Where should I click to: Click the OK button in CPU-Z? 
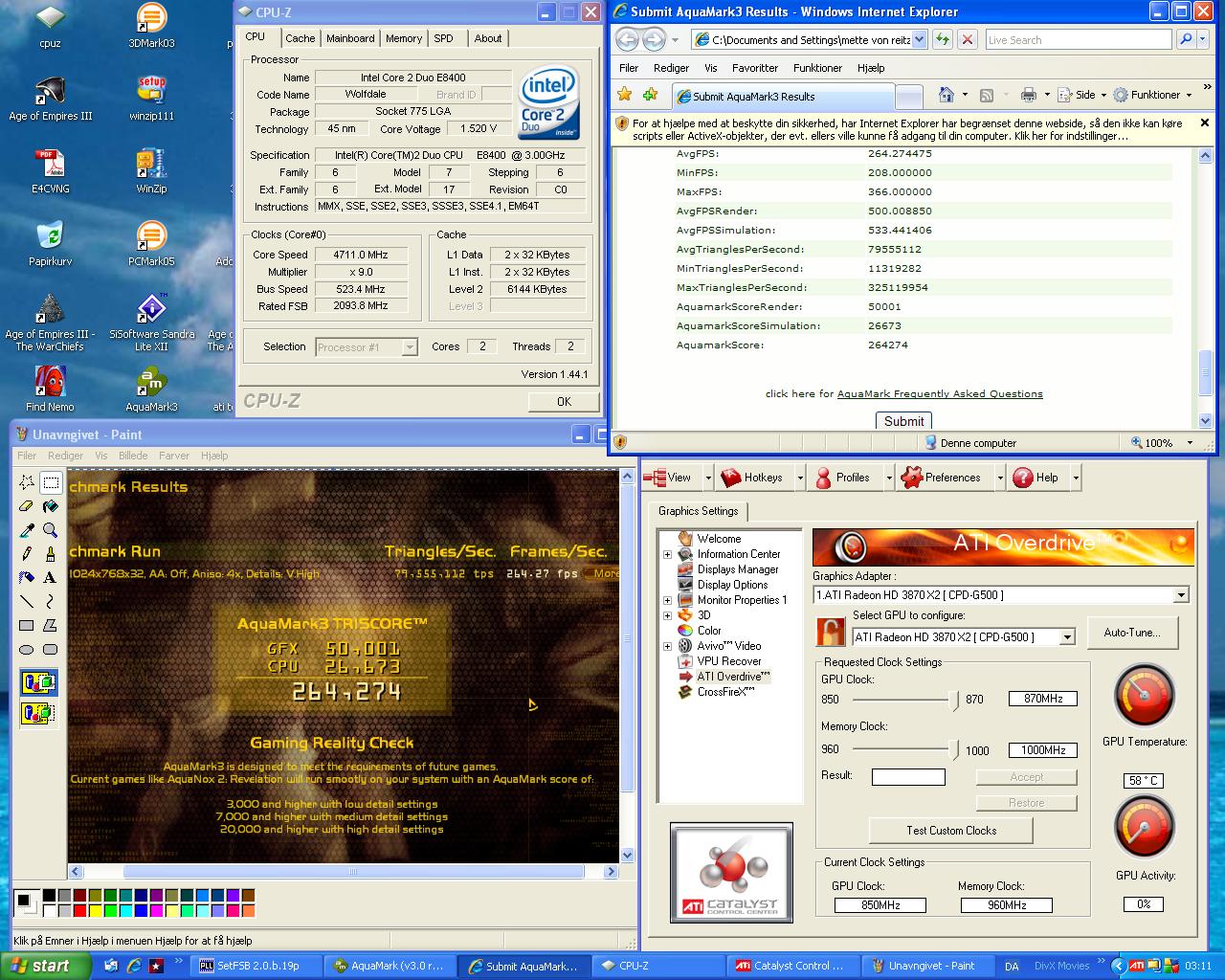point(564,402)
